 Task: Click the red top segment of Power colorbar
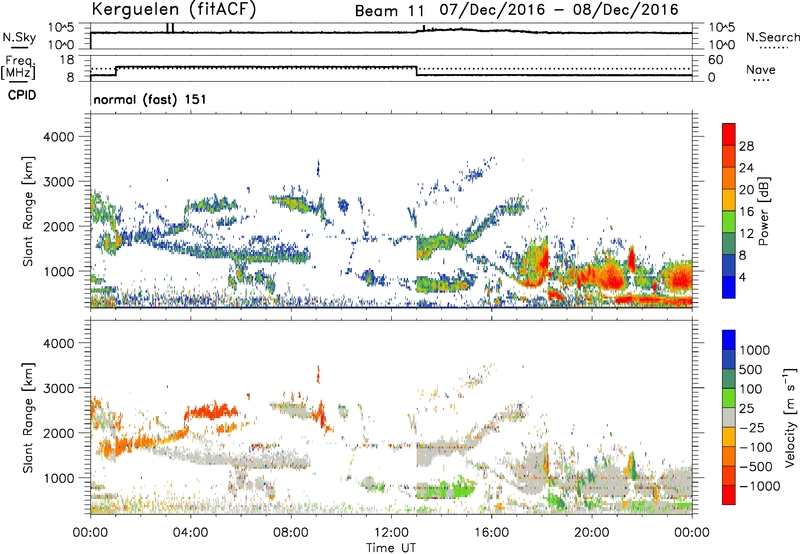pos(729,134)
